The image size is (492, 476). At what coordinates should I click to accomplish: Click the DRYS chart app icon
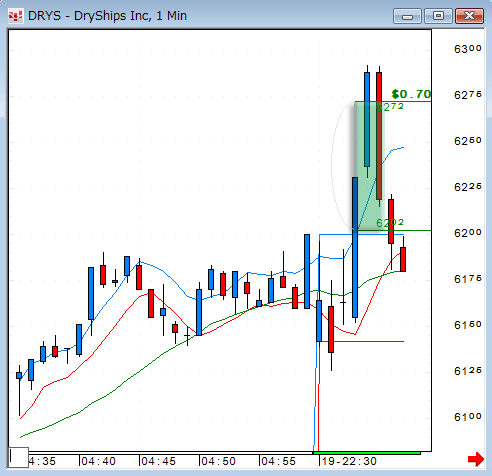coord(15,16)
